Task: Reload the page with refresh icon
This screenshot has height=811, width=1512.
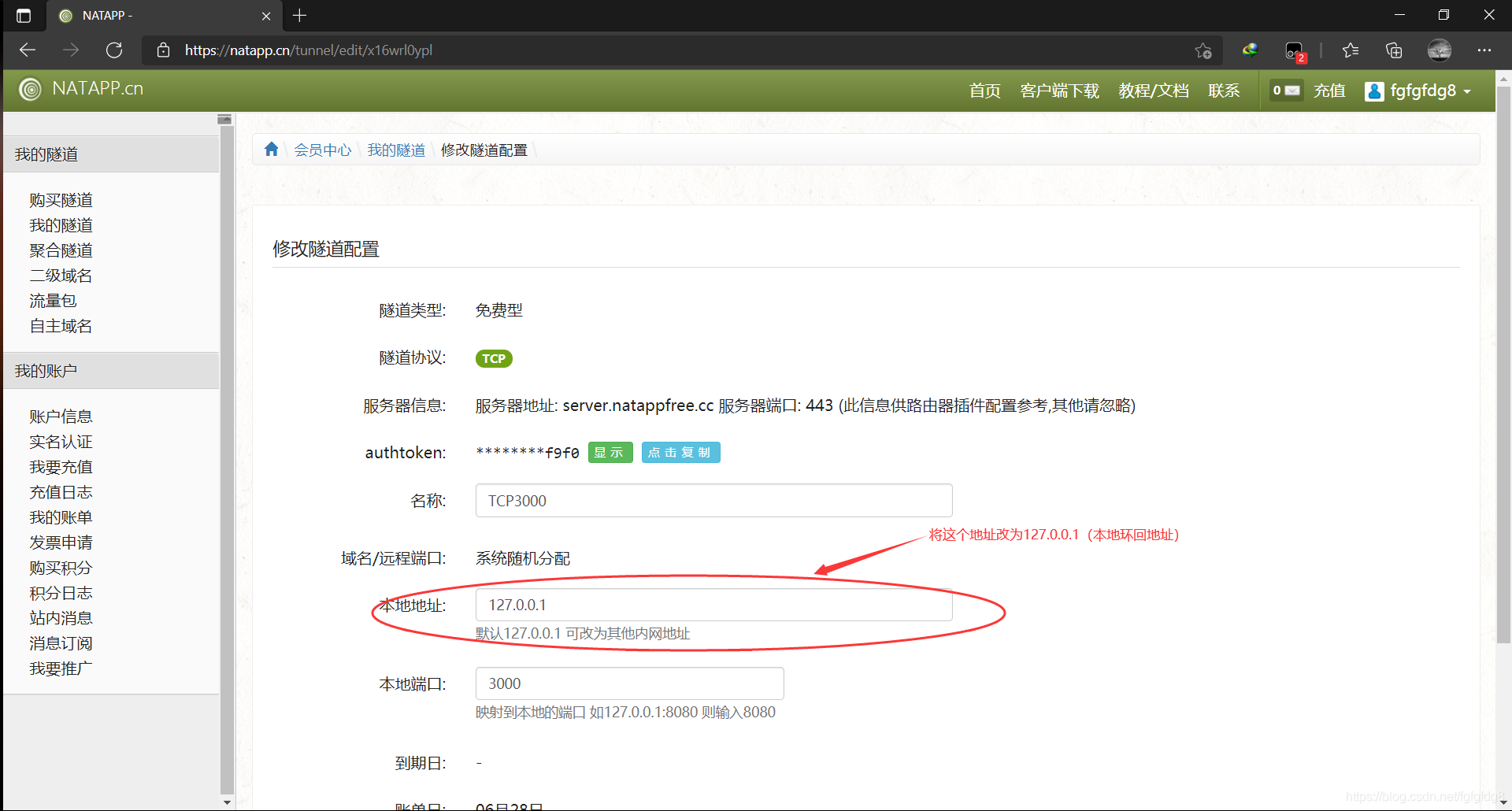Action: click(114, 50)
